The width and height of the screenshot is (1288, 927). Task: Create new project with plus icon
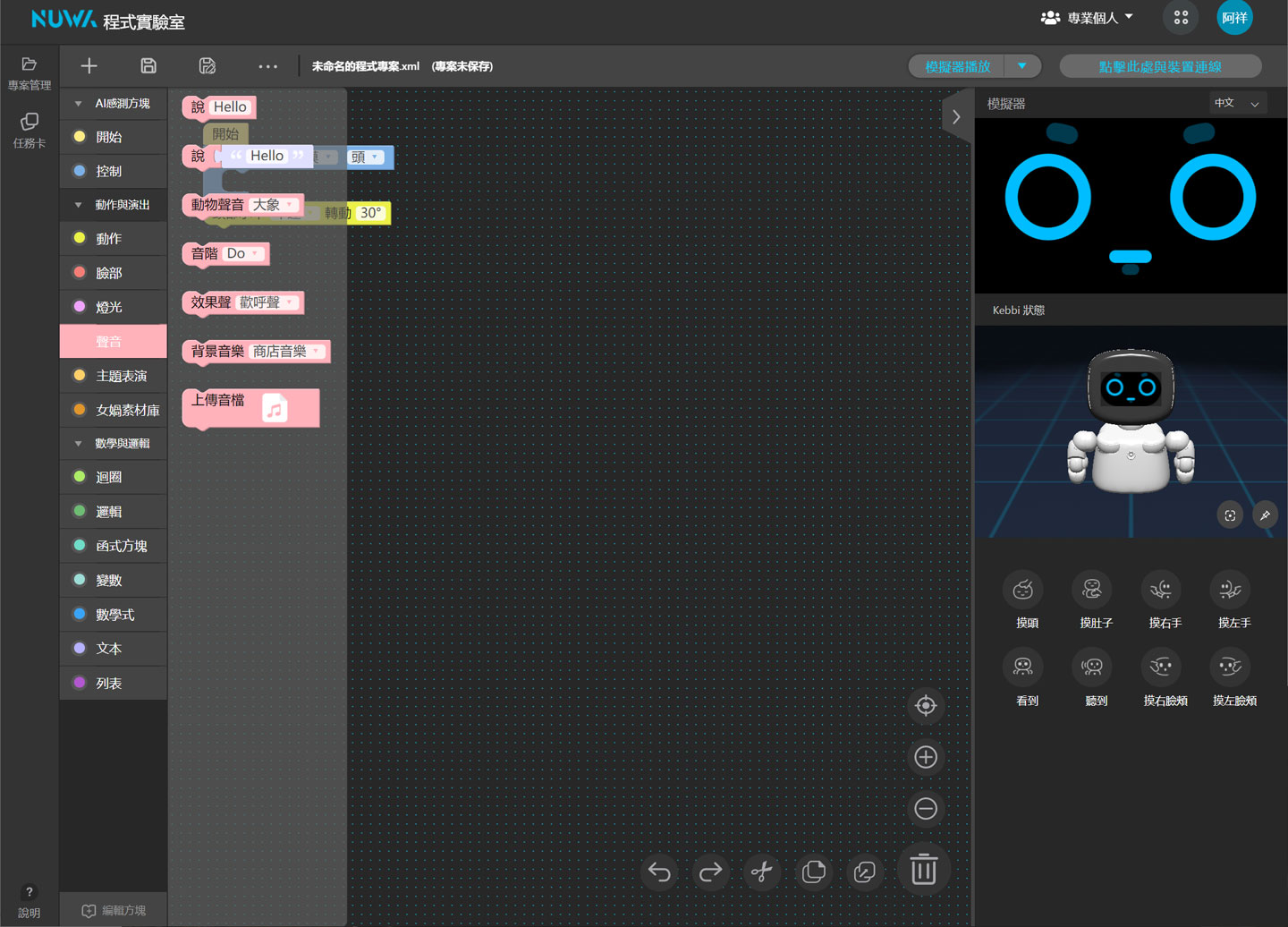tap(89, 66)
